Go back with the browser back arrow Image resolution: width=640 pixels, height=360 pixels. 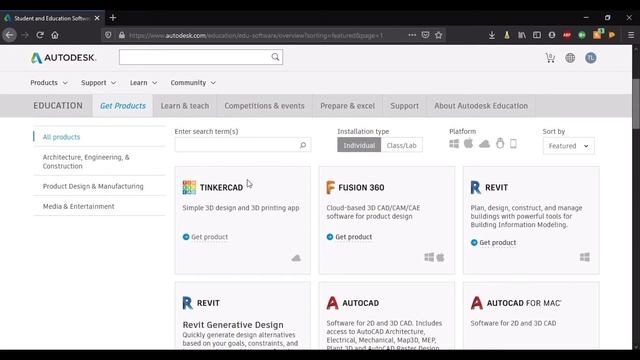[x=9, y=35]
